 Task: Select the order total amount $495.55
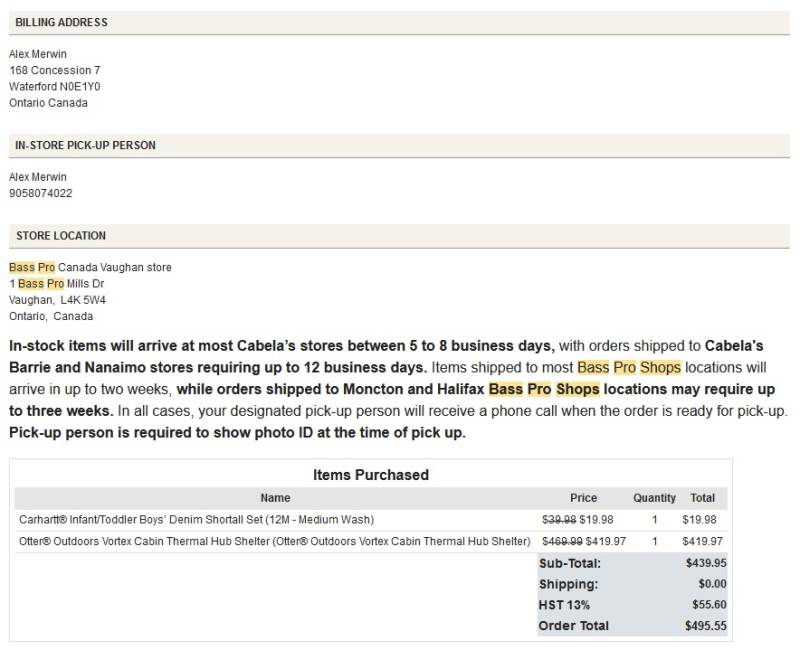[706, 626]
